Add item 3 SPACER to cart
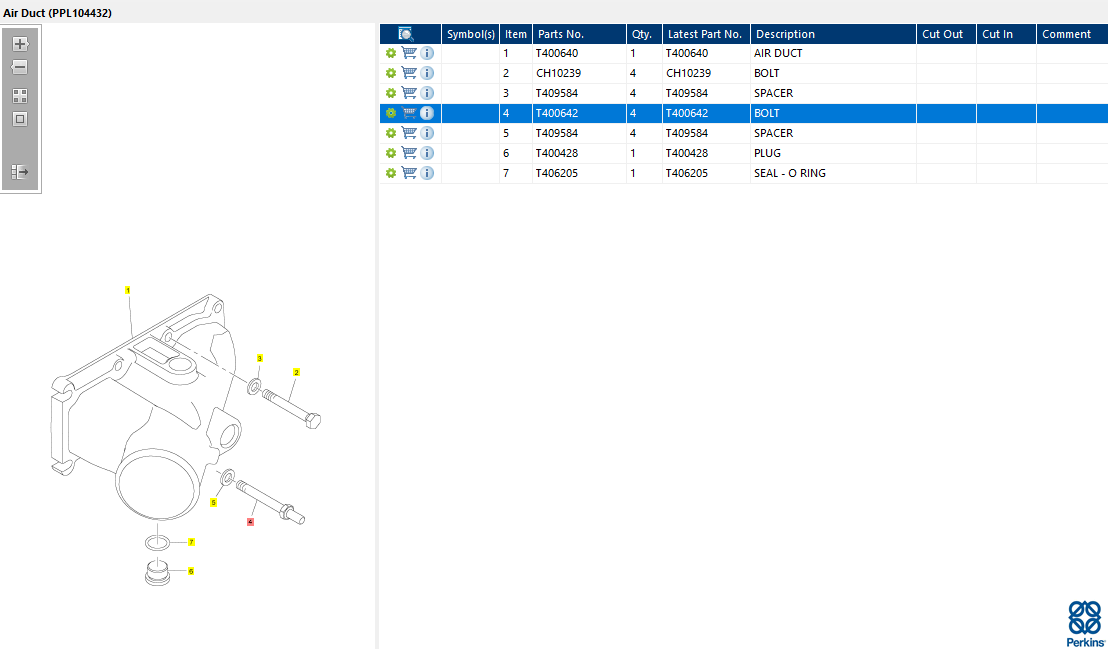The width and height of the screenshot is (1108, 649). tap(409, 92)
